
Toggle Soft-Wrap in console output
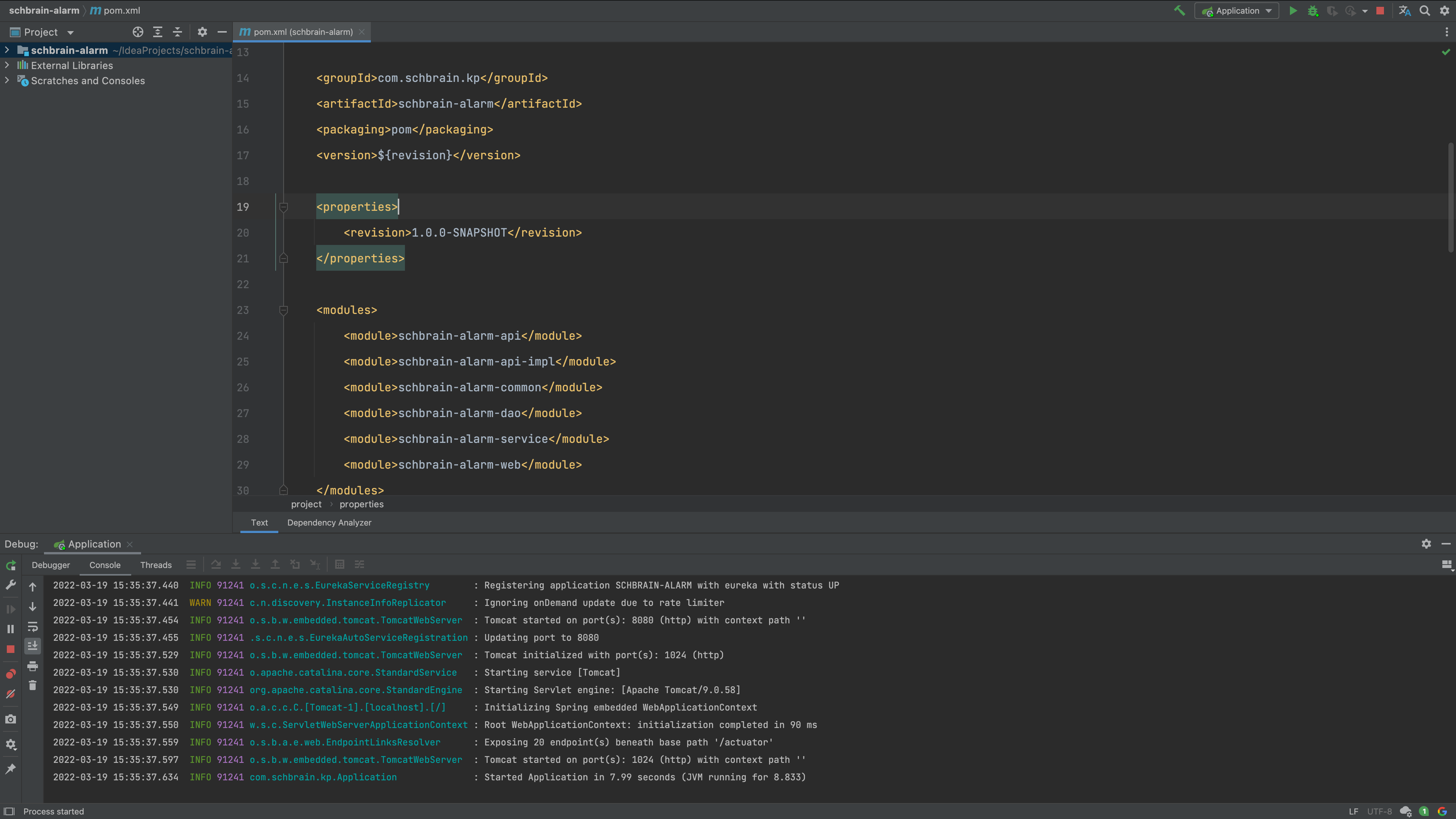33,626
